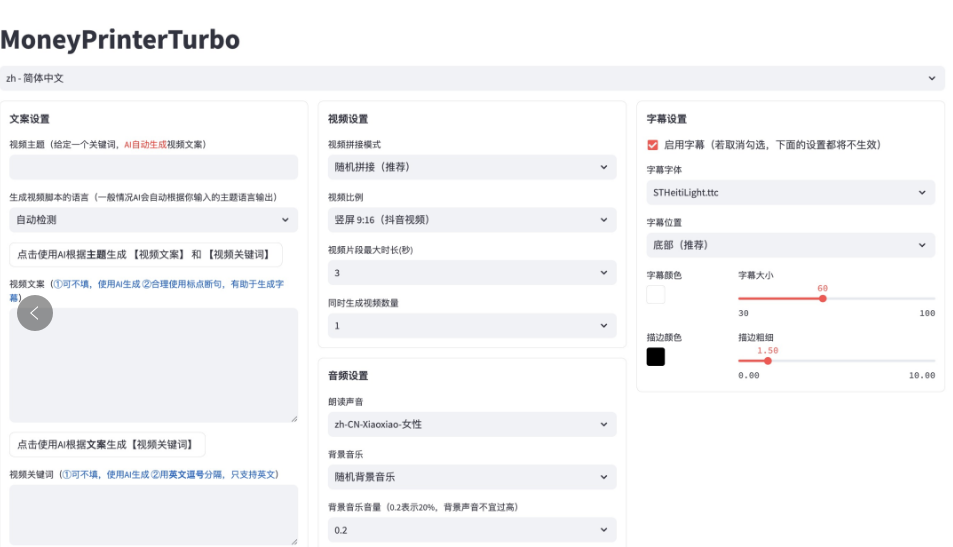Click the round back arrow icon

[35, 313]
